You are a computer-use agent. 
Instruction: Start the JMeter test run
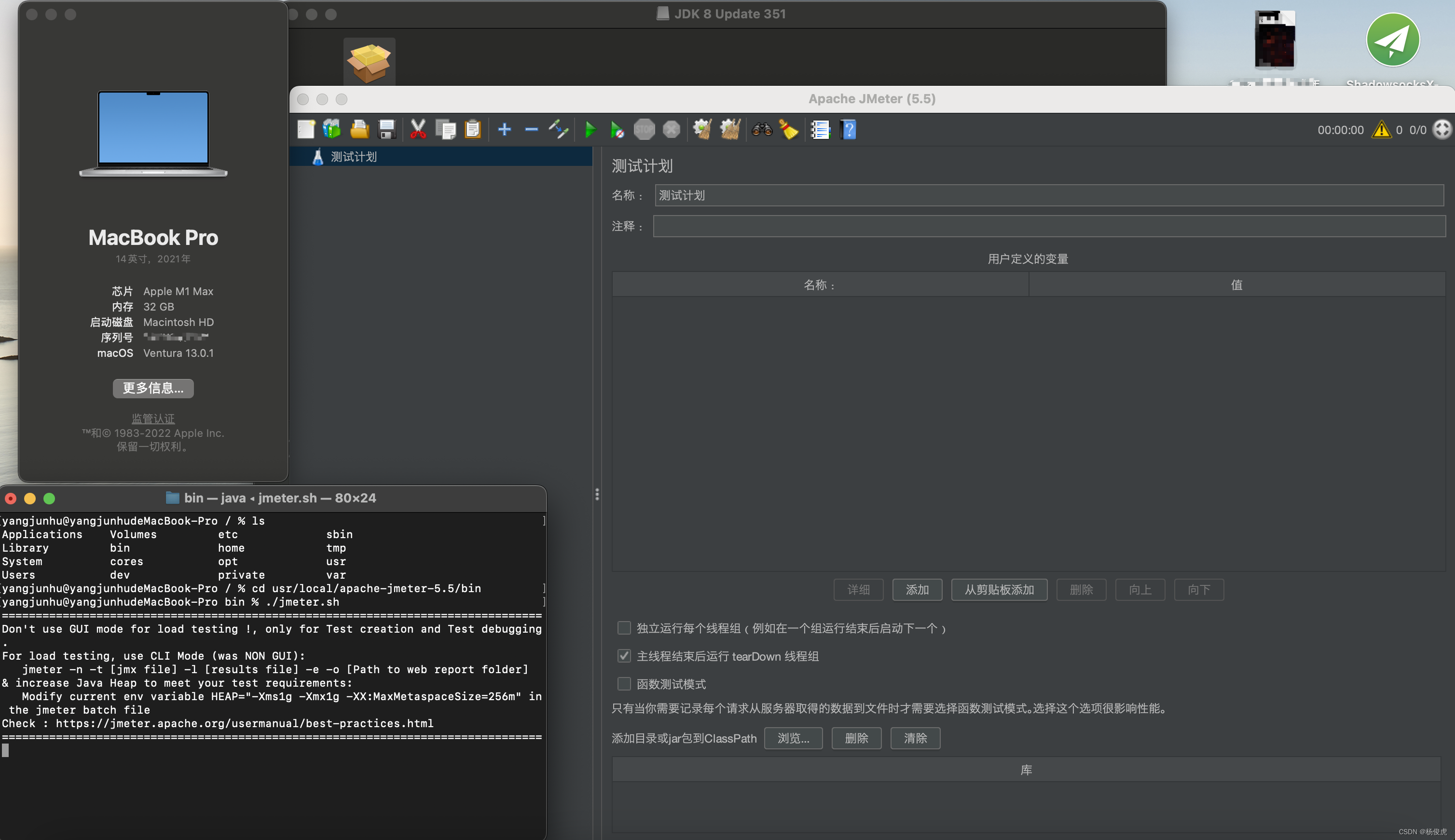coord(590,129)
